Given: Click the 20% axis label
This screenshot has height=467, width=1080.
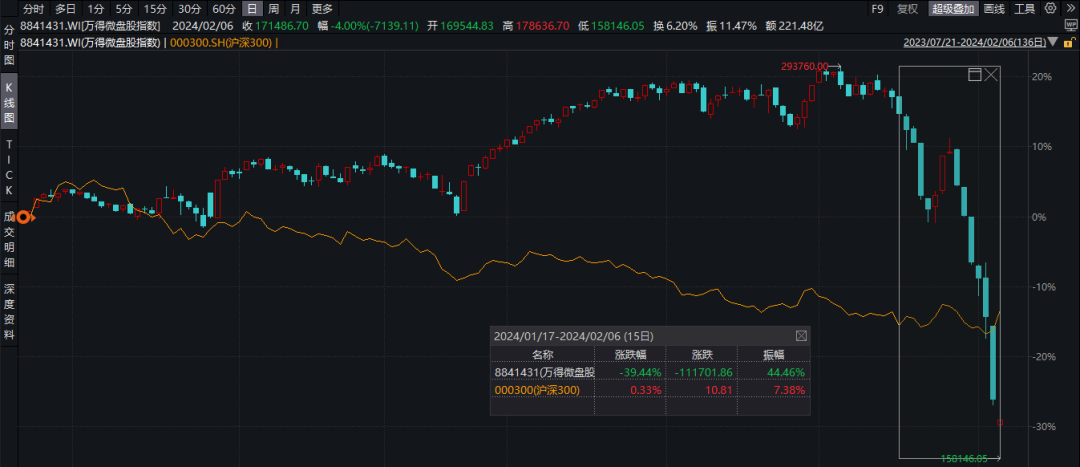Looking at the screenshot, I should tap(1043, 76).
